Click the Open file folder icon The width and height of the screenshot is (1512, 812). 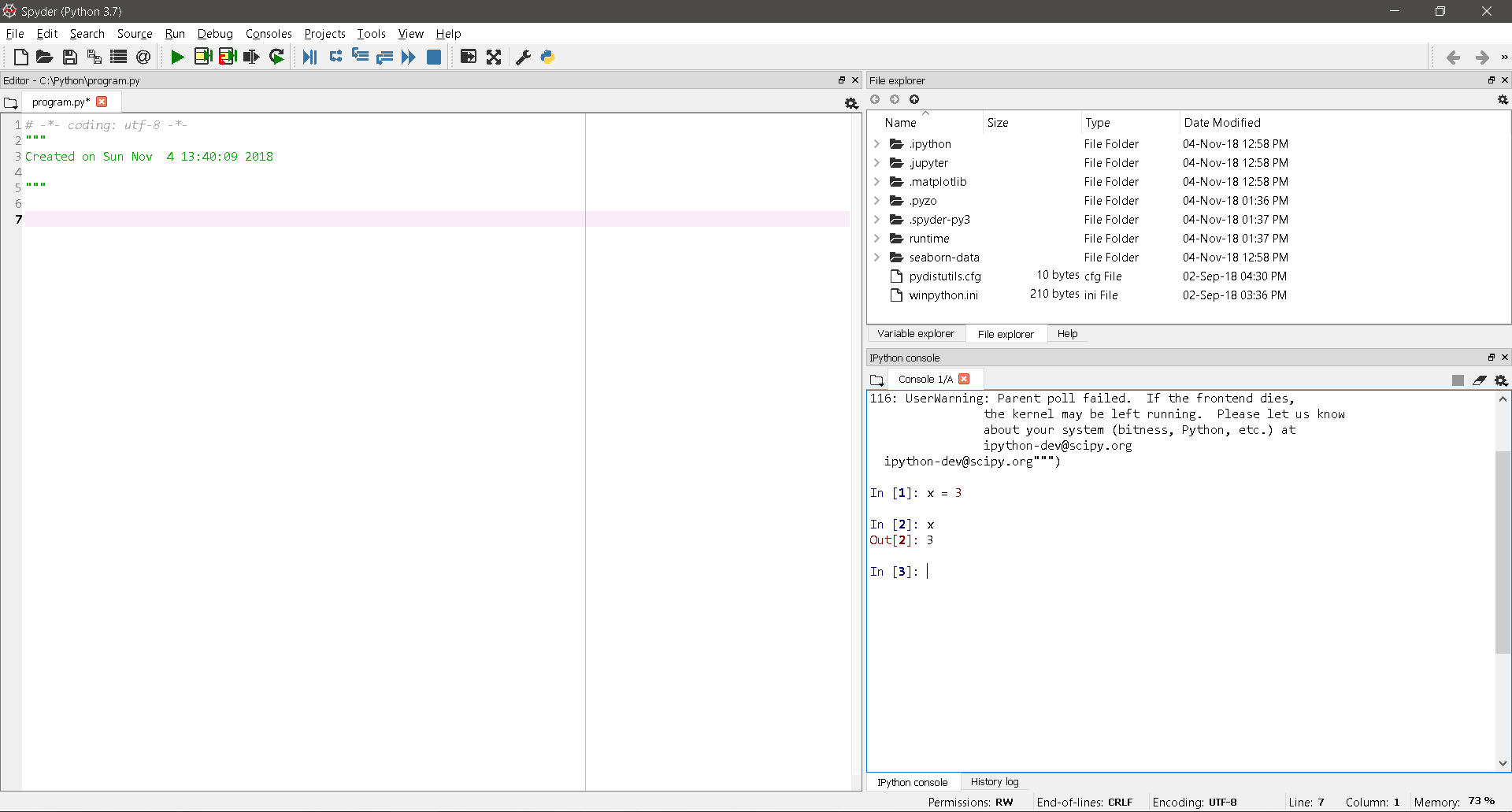tap(44, 57)
